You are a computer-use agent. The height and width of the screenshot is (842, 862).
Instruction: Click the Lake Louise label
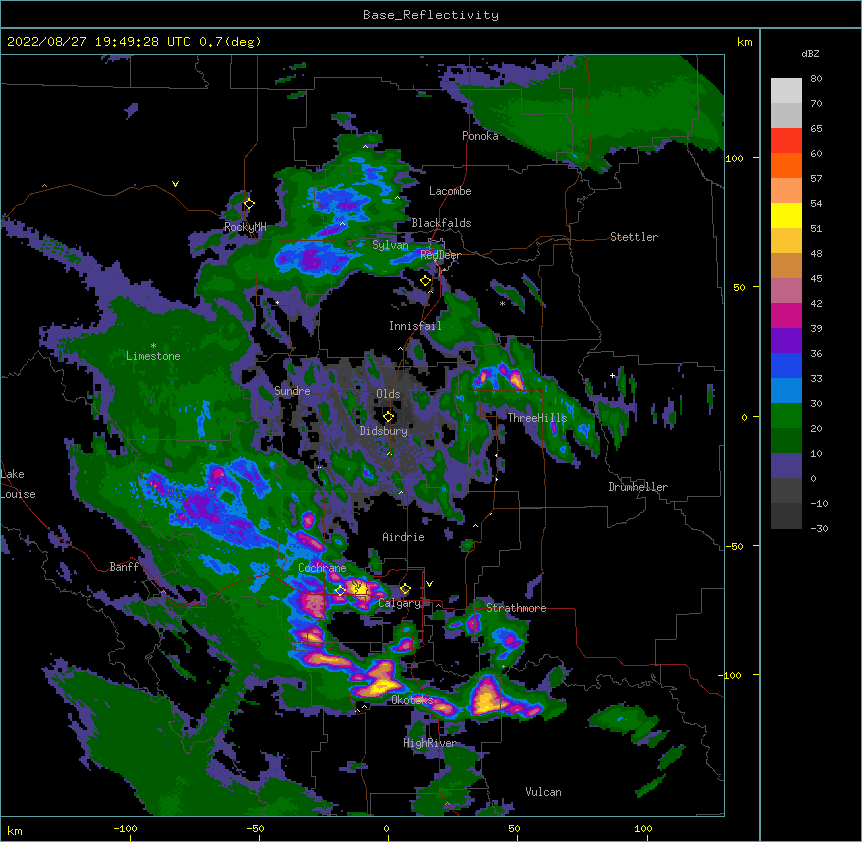click(x=18, y=484)
